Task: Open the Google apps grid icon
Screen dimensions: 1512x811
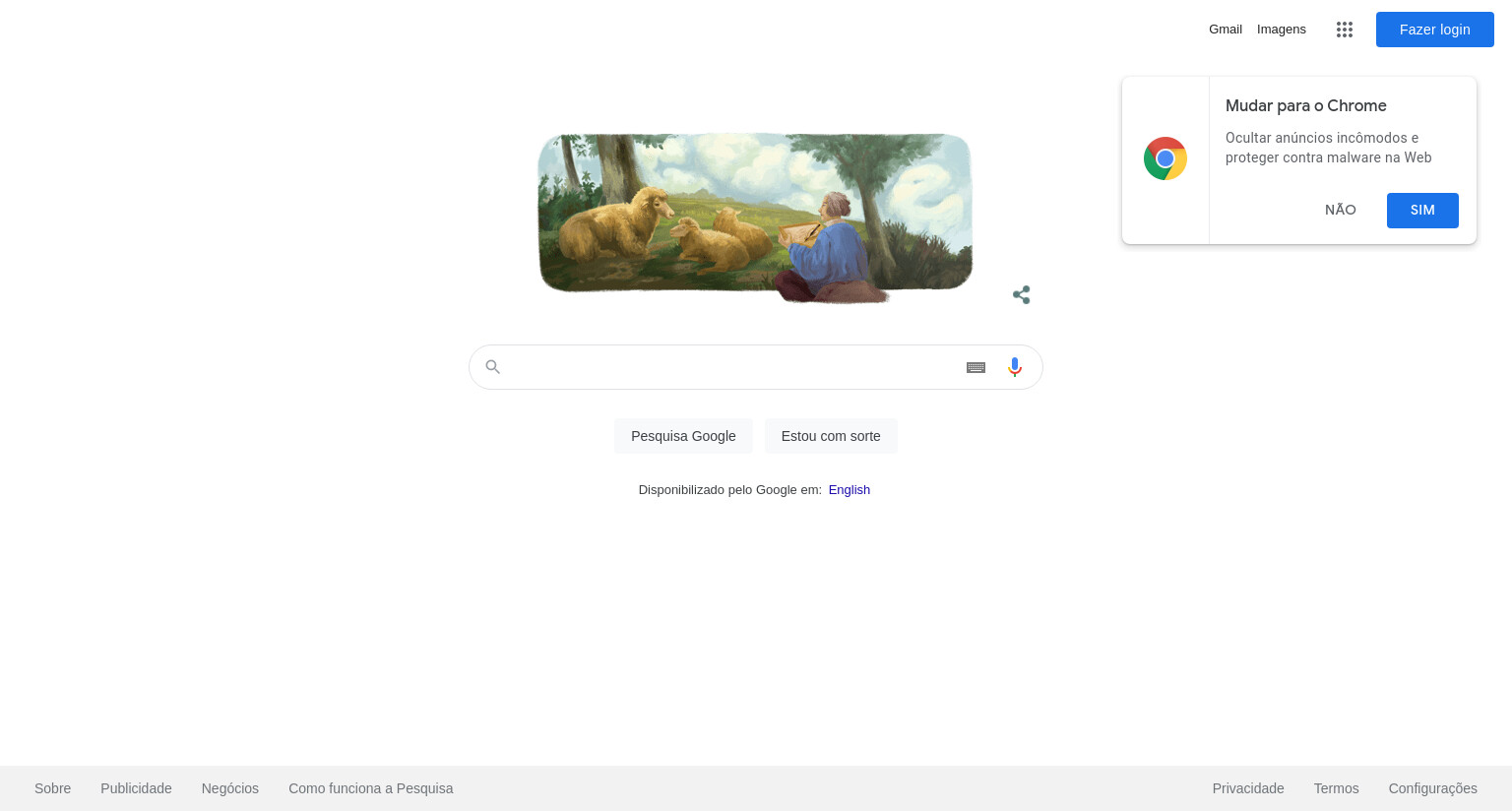Action: click(x=1345, y=30)
